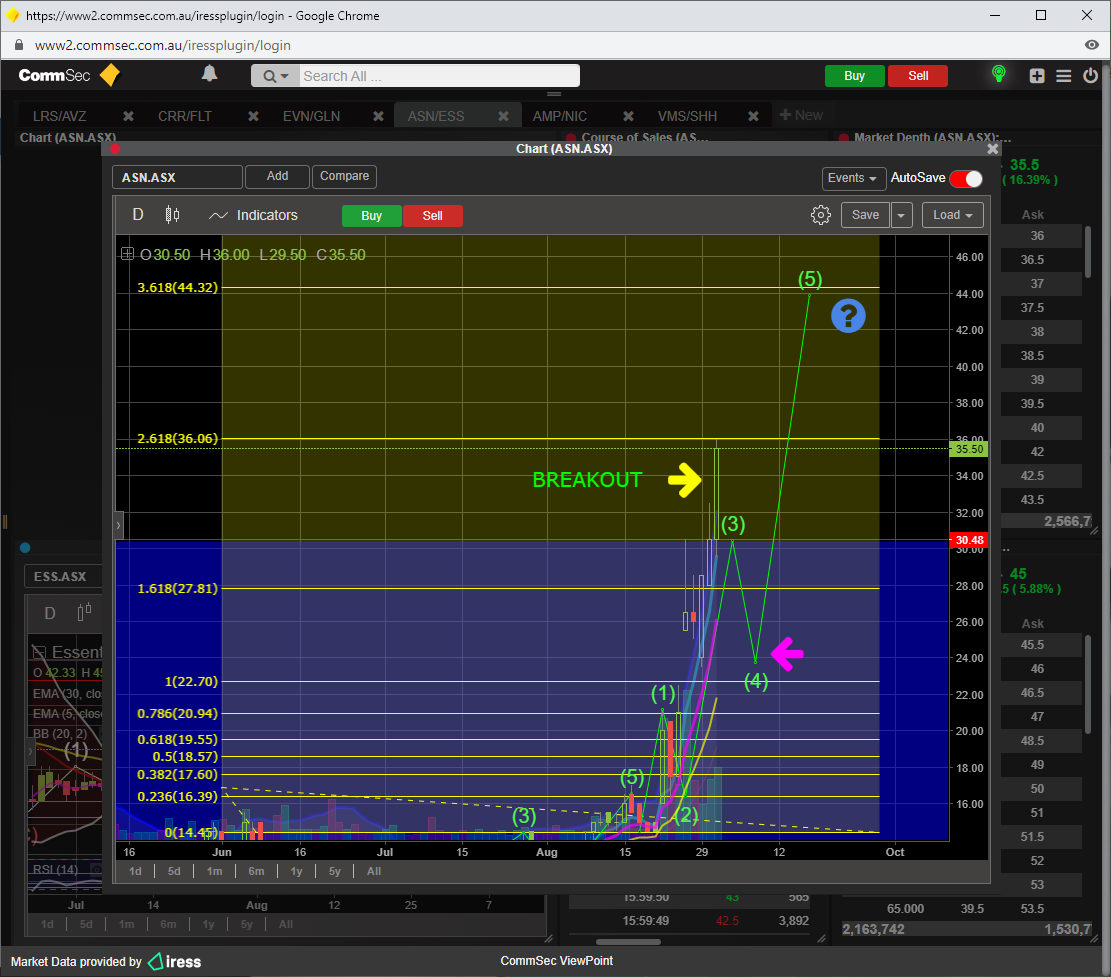Toggle the AutoSave switch off

[x=965, y=178]
